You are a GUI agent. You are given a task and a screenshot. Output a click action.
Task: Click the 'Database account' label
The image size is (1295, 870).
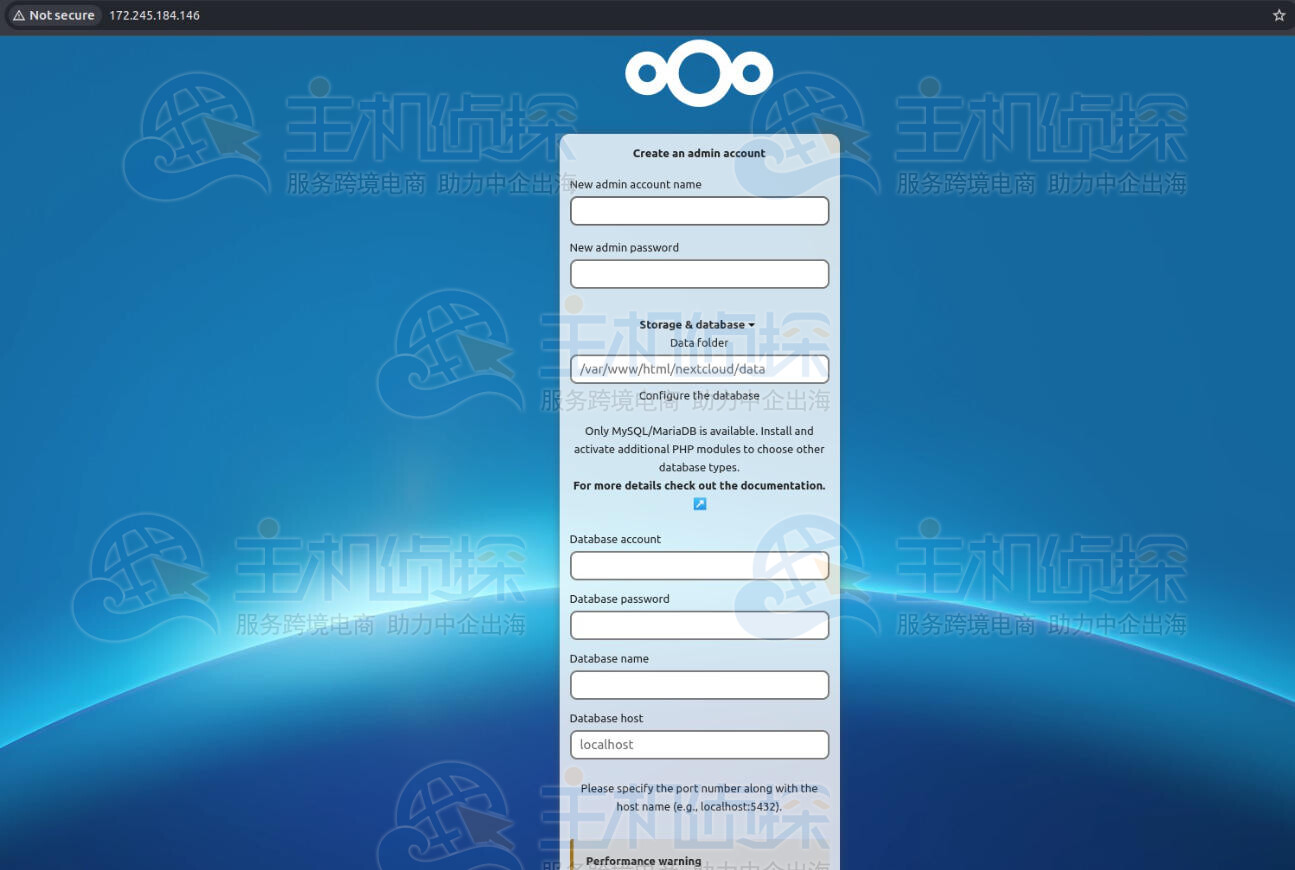coord(615,539)
